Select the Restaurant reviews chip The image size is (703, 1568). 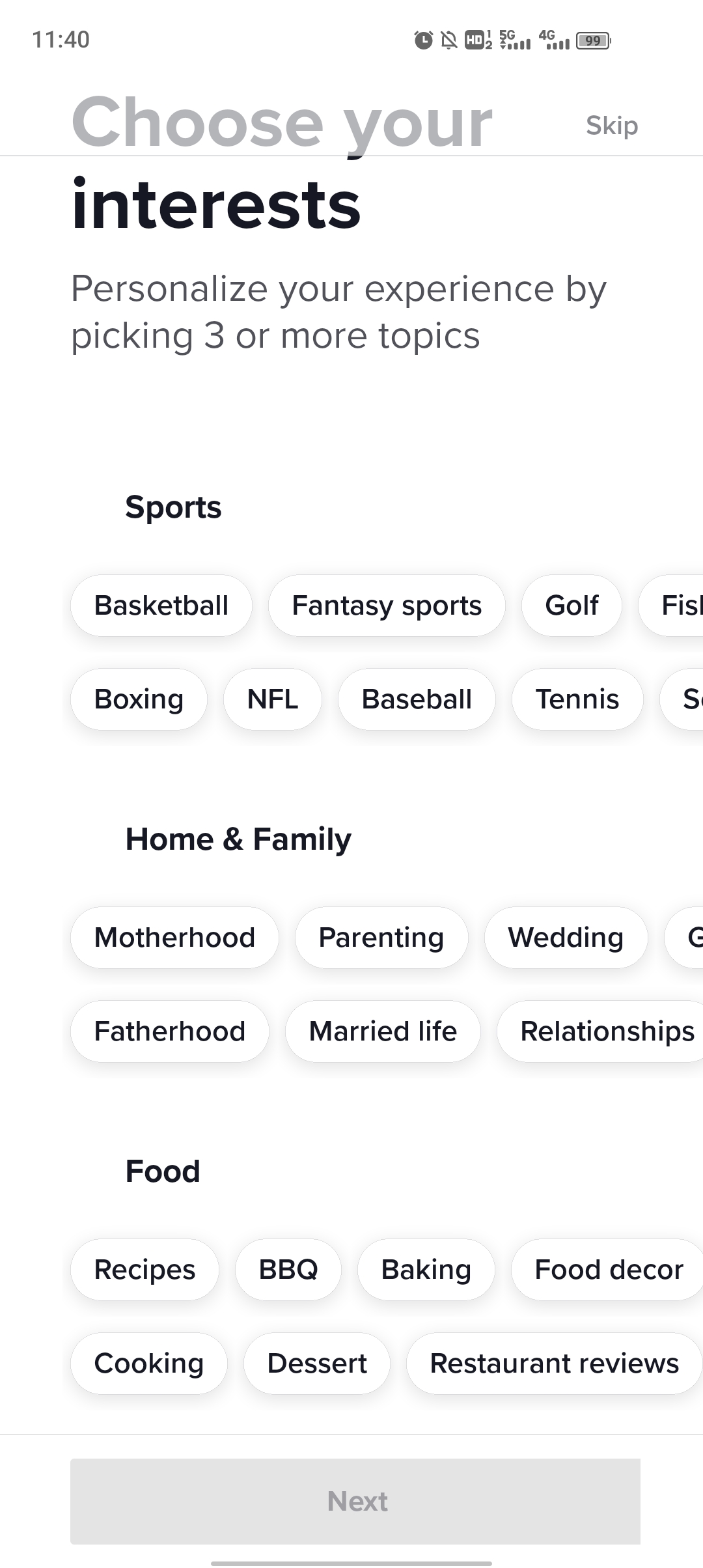pyautogui.click(x=555, y=1364)
